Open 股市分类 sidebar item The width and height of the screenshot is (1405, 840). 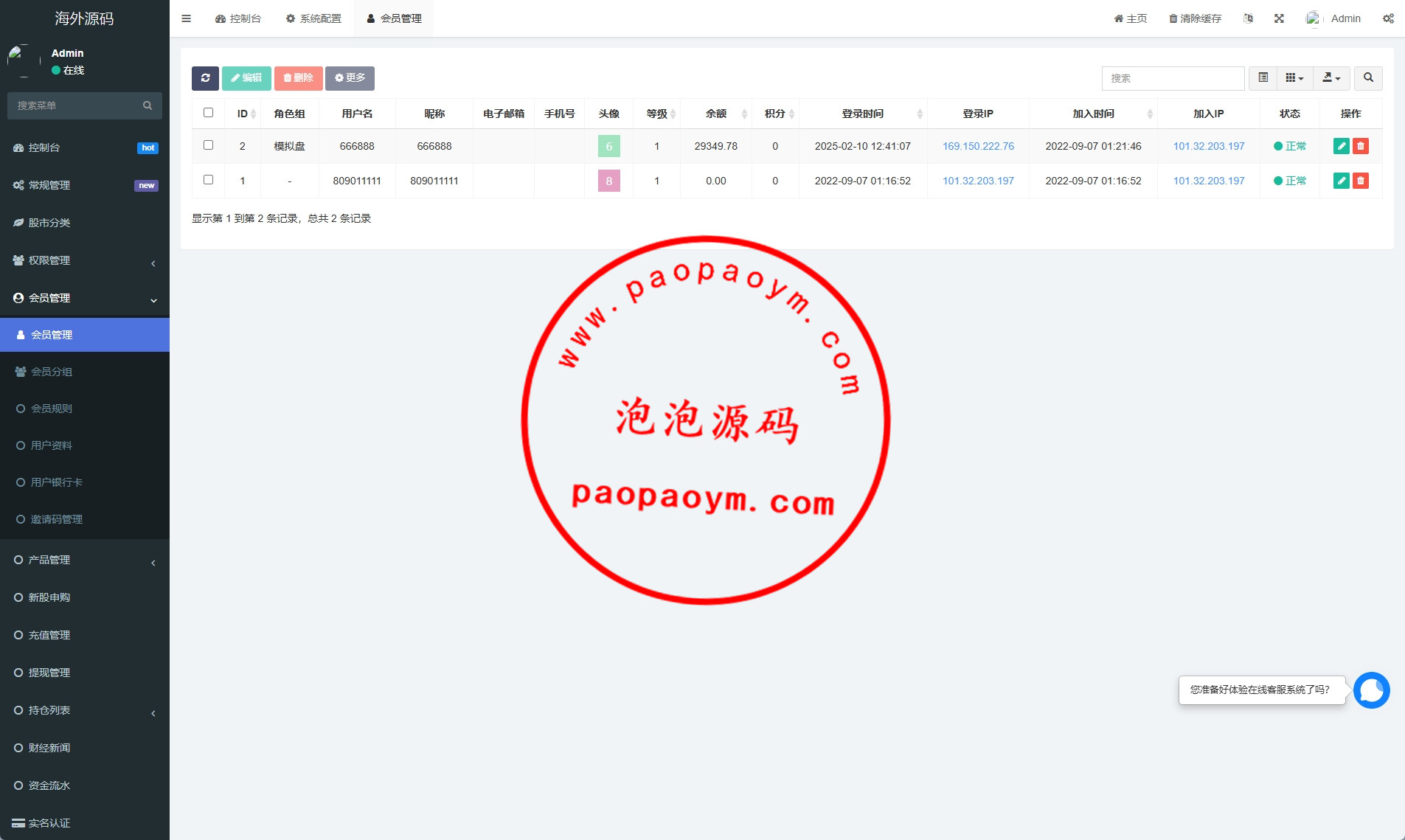[x=85, y=223]
